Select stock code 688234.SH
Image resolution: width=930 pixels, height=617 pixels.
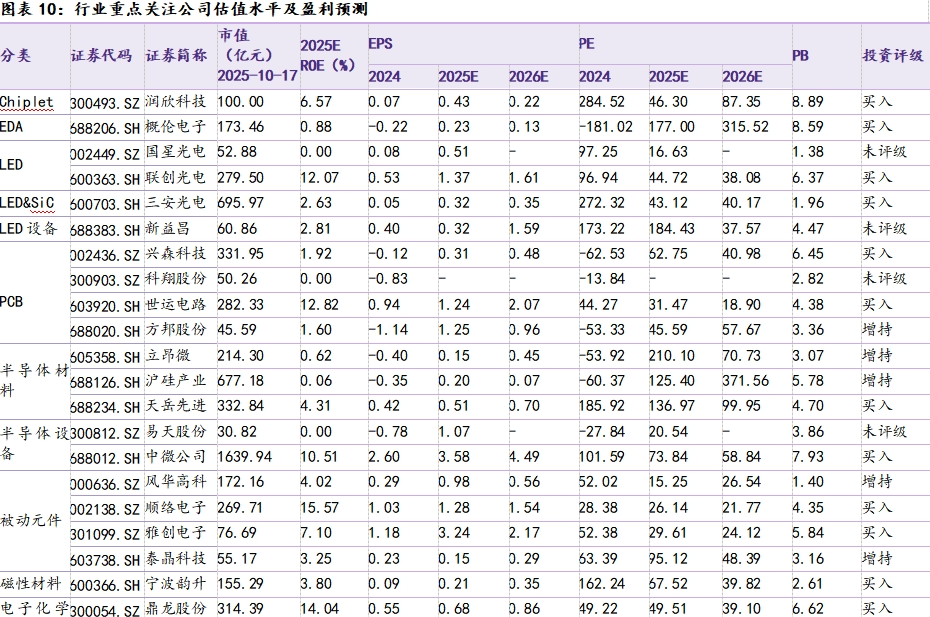click(x=105, y=407)
